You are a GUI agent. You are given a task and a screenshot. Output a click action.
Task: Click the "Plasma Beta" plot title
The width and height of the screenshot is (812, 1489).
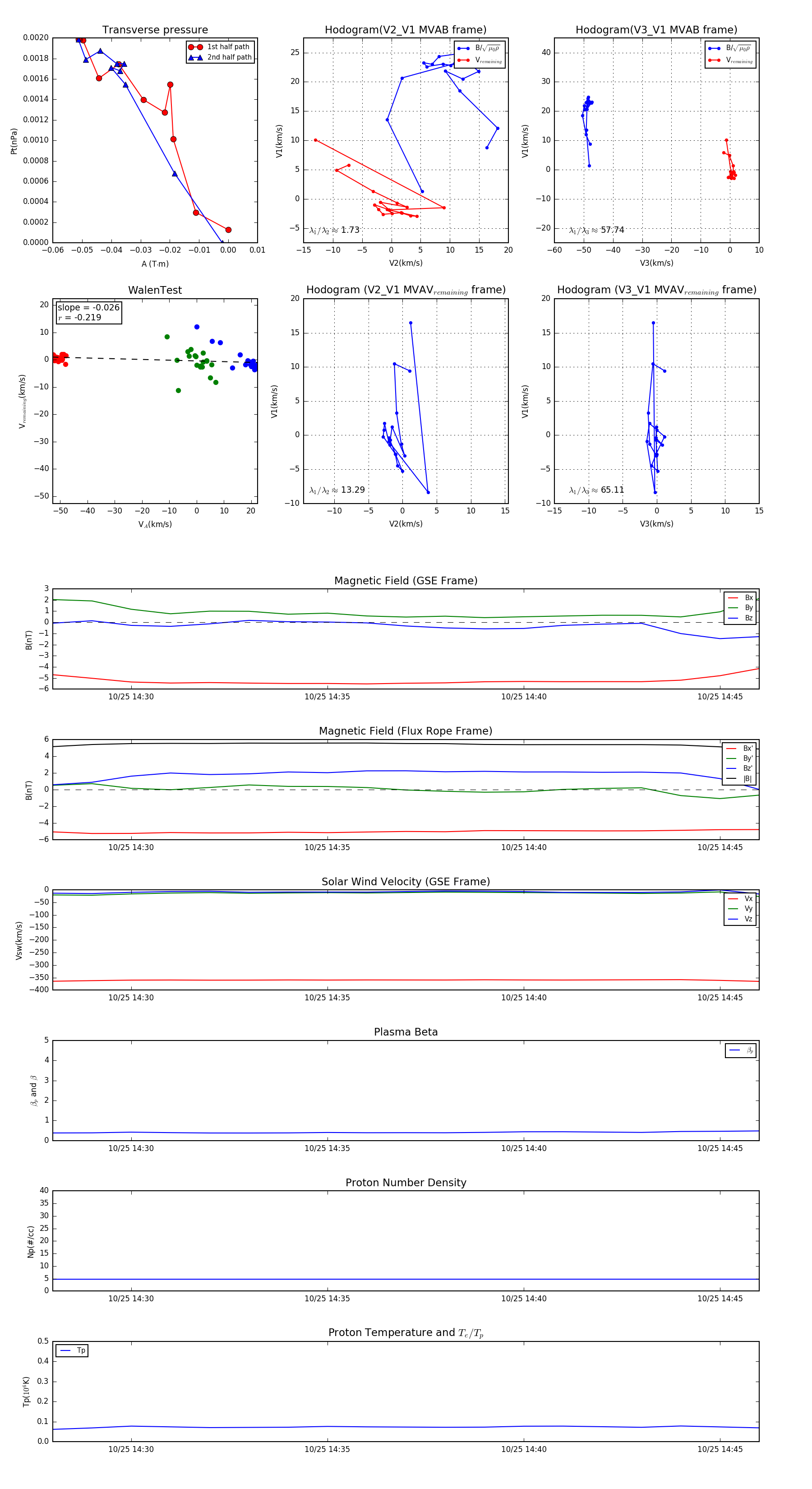(x=406, y=1032)
